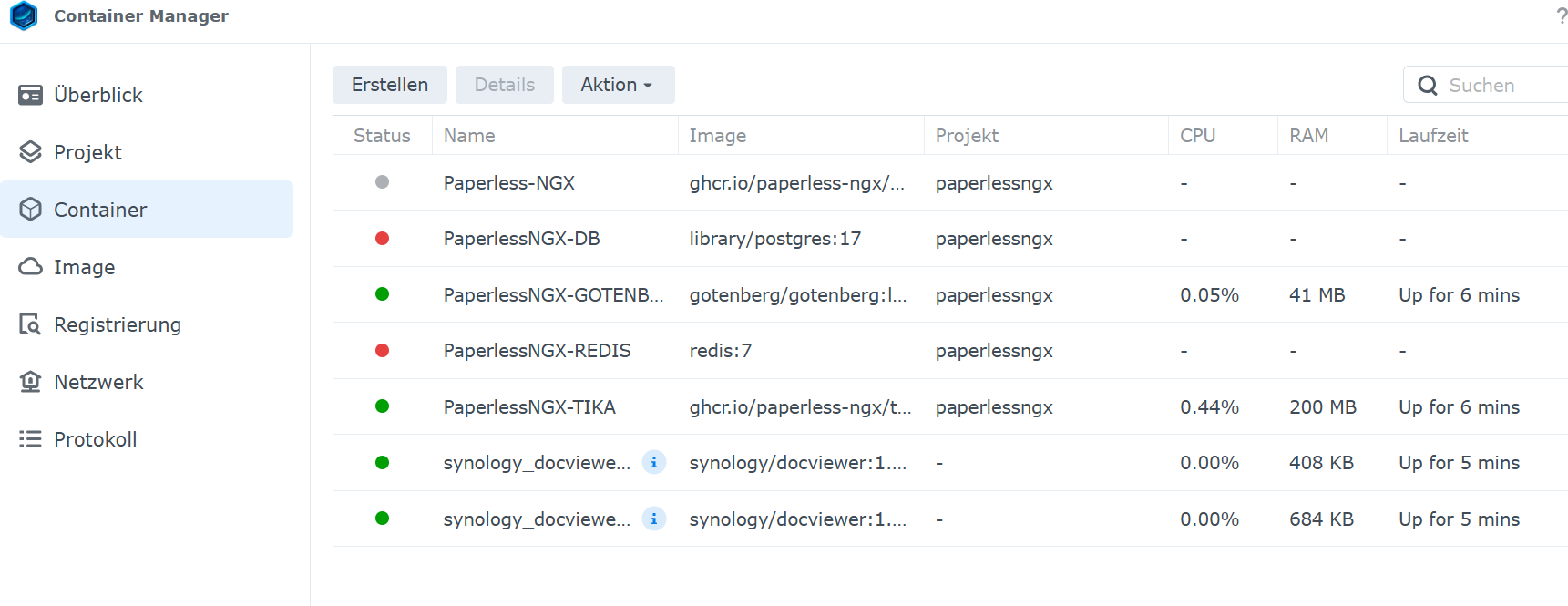
Task: Select the PaperlessNGX-TIKA container name
Action: [529, 407]
